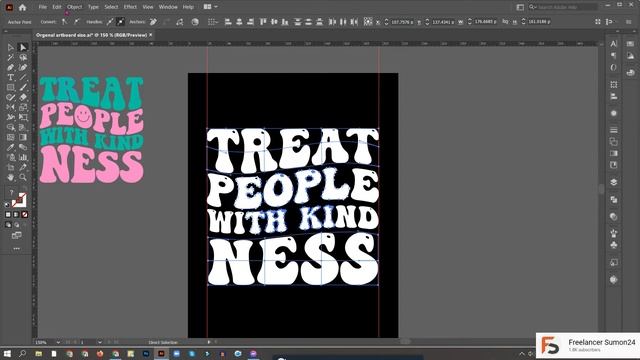The width and height of the screenshot is (640, 360).
Task: Convert selected anchor points to corner
Action: click(65, 22)
